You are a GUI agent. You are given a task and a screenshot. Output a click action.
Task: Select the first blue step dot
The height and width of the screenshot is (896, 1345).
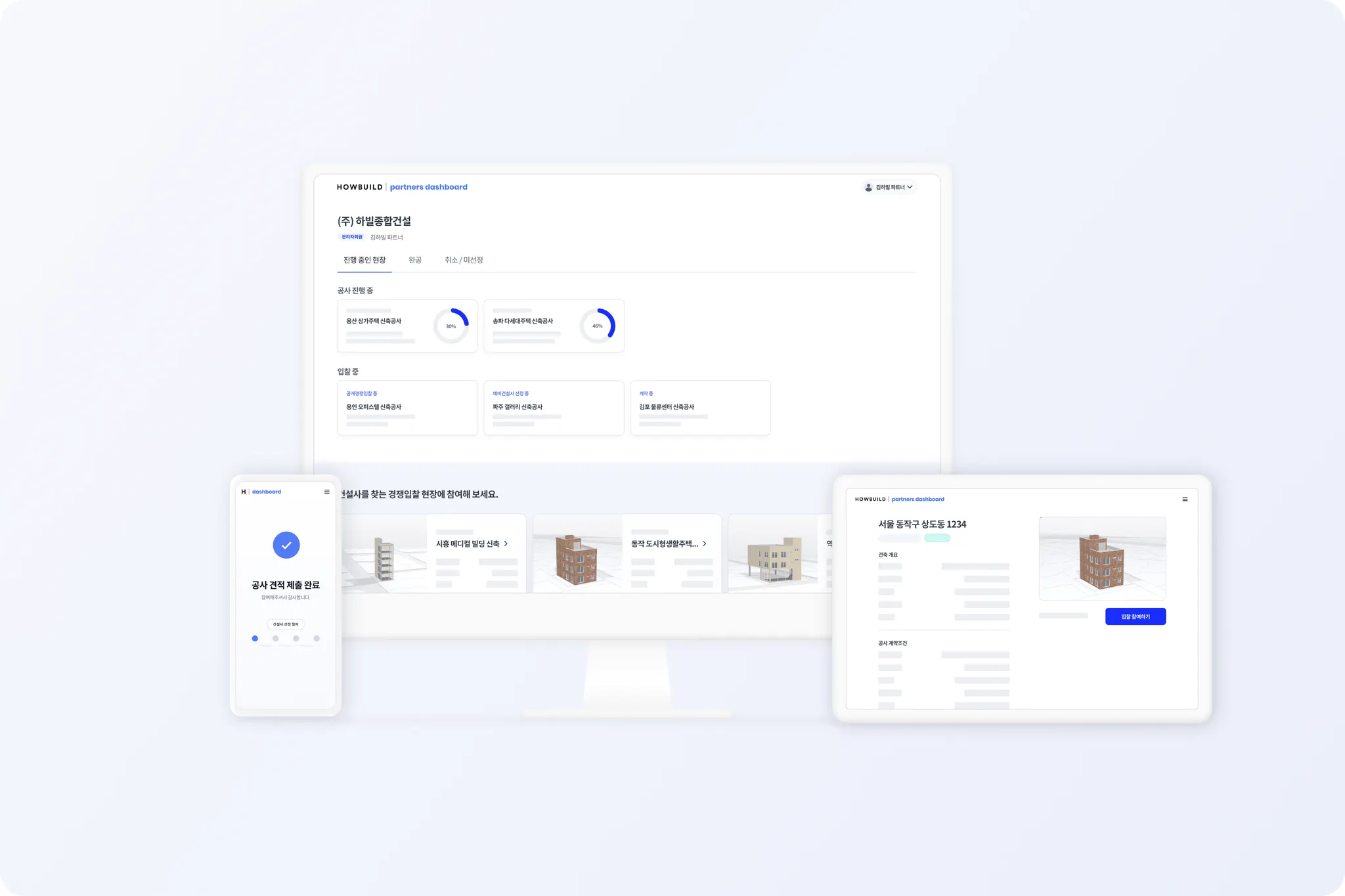pyautogui.click(x=255, y=638)
